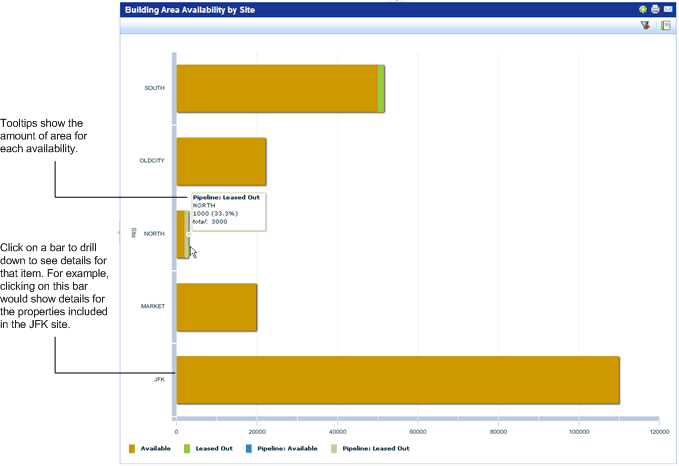Click the JFK axis label

tap(159, 380)
